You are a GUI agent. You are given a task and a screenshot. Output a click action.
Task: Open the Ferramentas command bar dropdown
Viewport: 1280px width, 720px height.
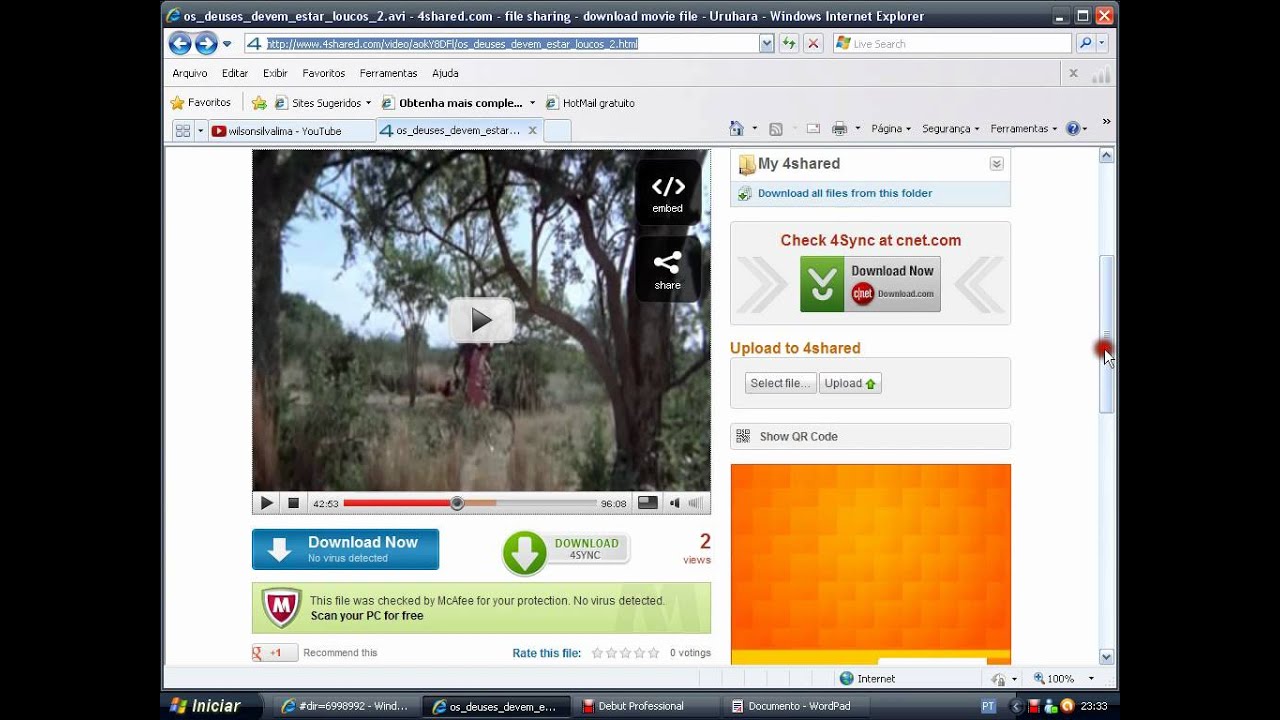coord(1024,129)
